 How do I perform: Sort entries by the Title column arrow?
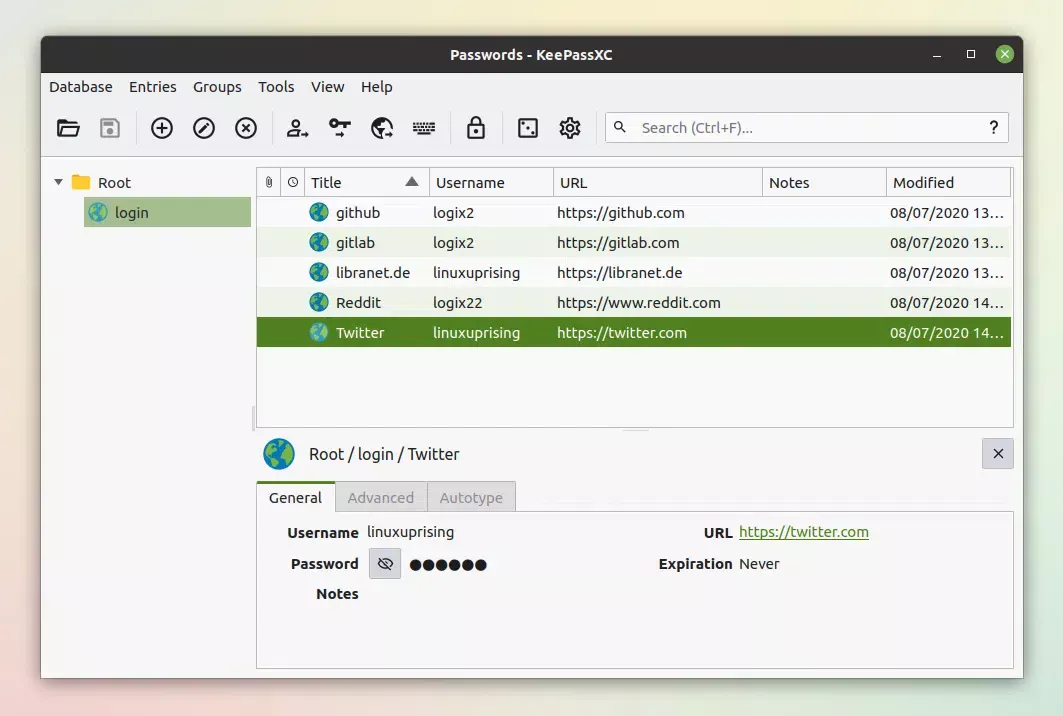click(x=413, y=182)
